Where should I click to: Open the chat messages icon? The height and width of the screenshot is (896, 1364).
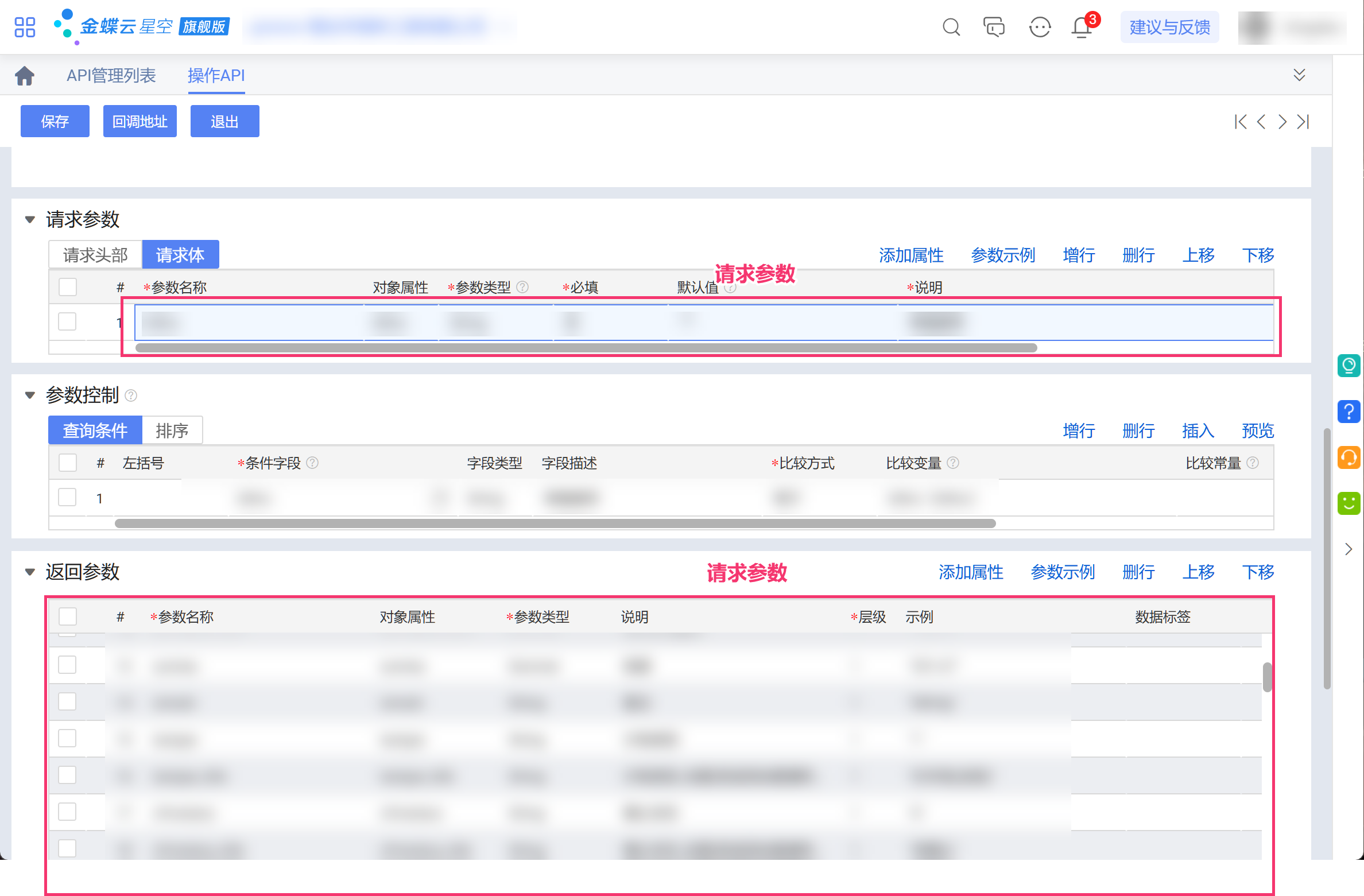click(x=994, y=27)
